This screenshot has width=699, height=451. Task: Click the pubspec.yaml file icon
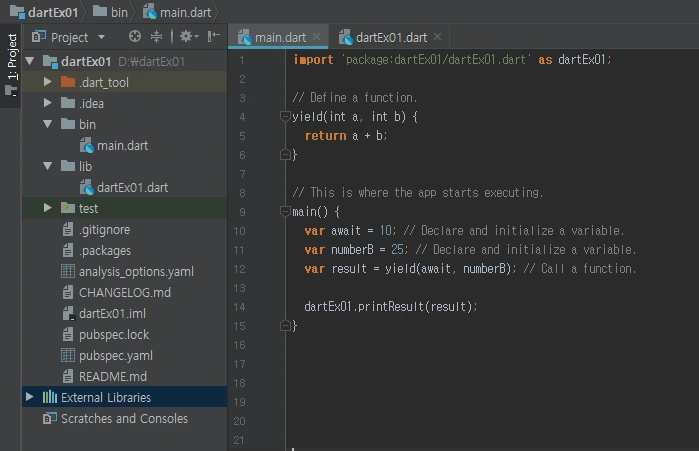[x=68, y=356]
